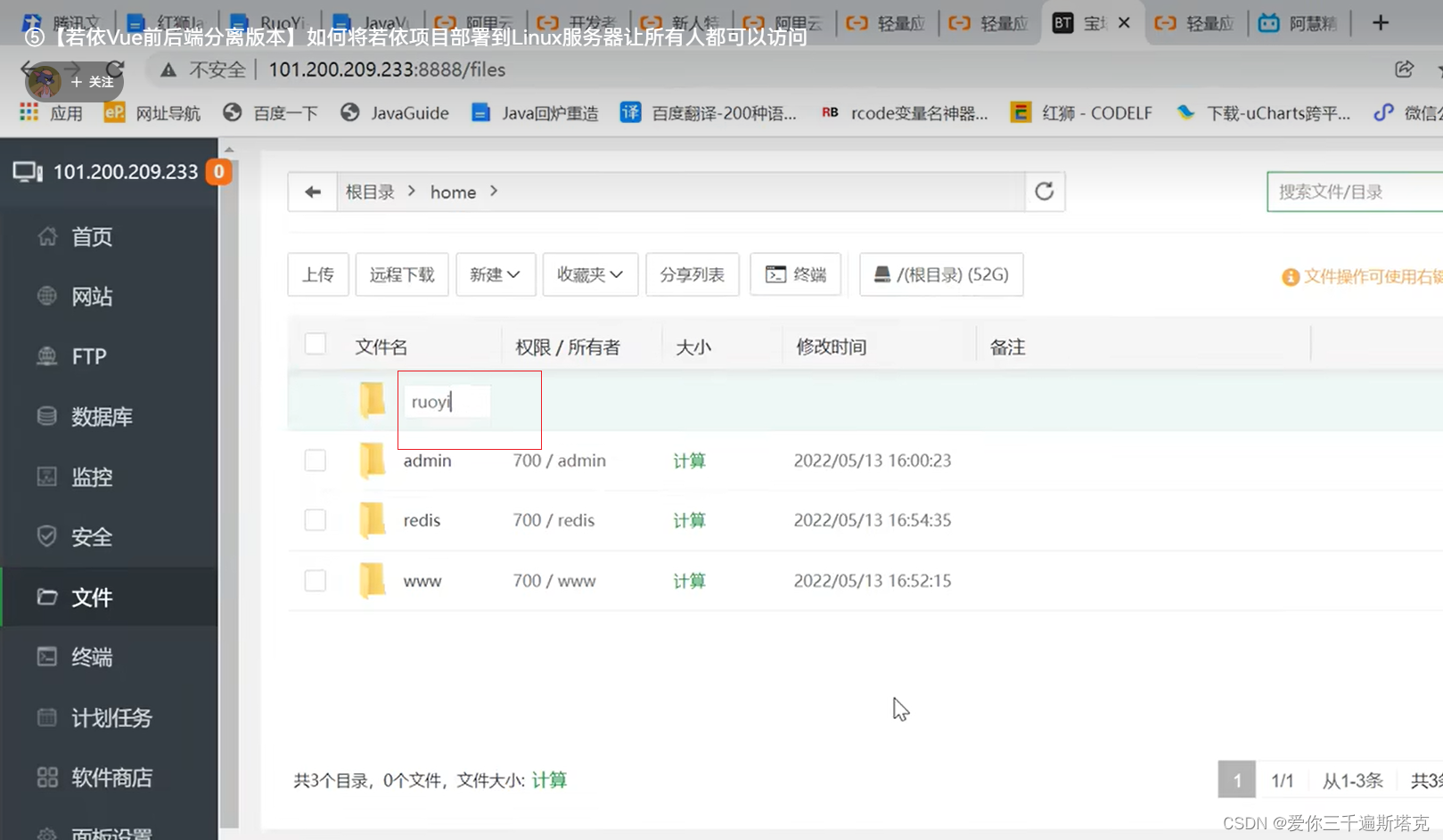Click 700 / www permission cell

click(554, 581)
